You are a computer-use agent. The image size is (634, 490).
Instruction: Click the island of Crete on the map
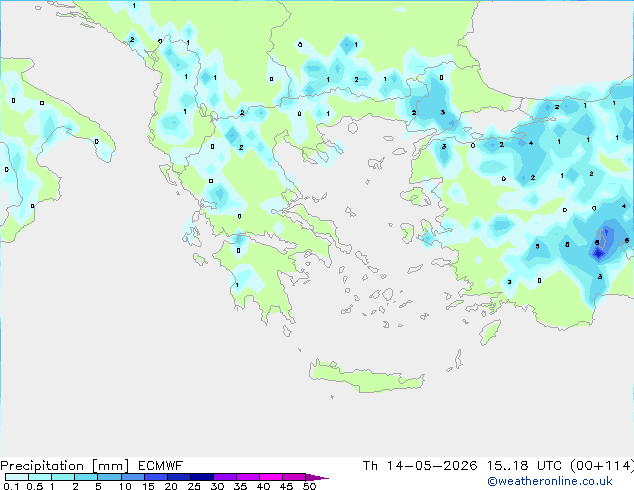tap(366, 377)
